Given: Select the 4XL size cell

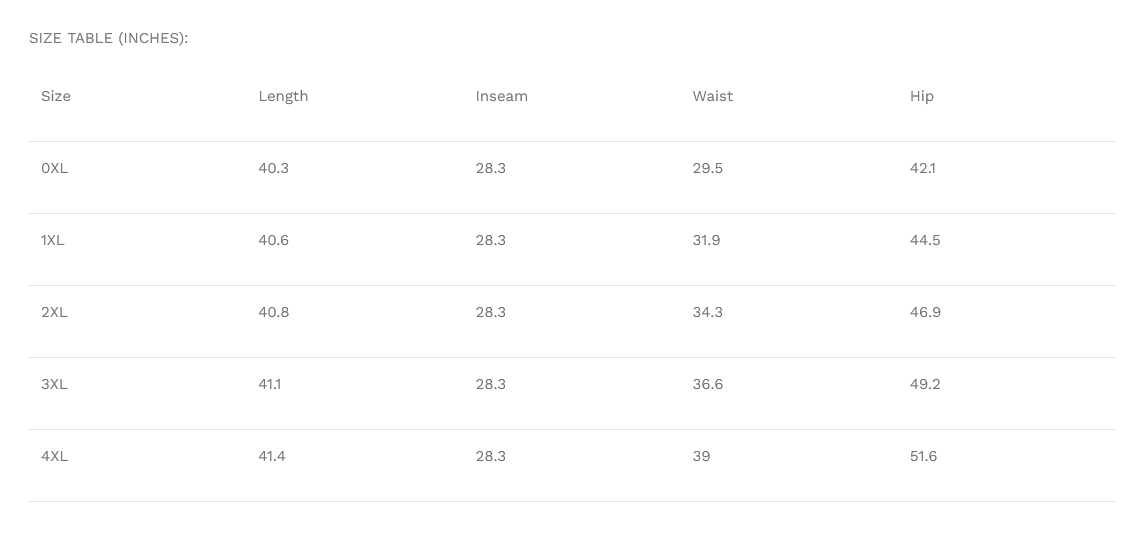Looking at the screenshot, I should pos(55,456).
